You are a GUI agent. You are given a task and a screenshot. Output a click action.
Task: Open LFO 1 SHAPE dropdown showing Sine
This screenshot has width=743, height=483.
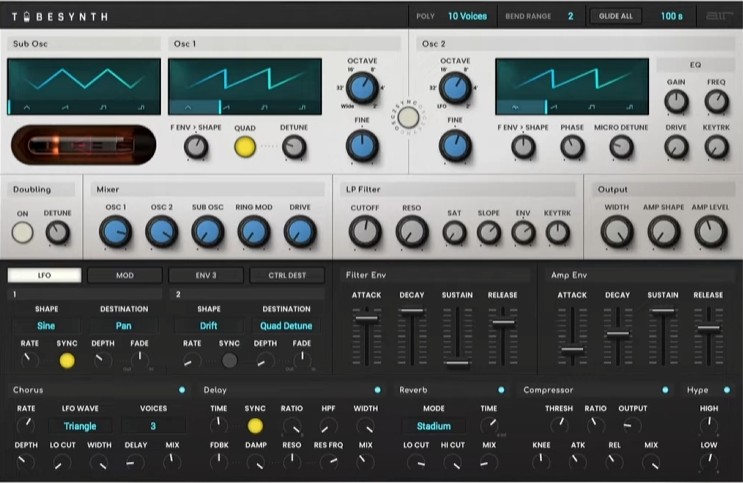tap(46, 326)
